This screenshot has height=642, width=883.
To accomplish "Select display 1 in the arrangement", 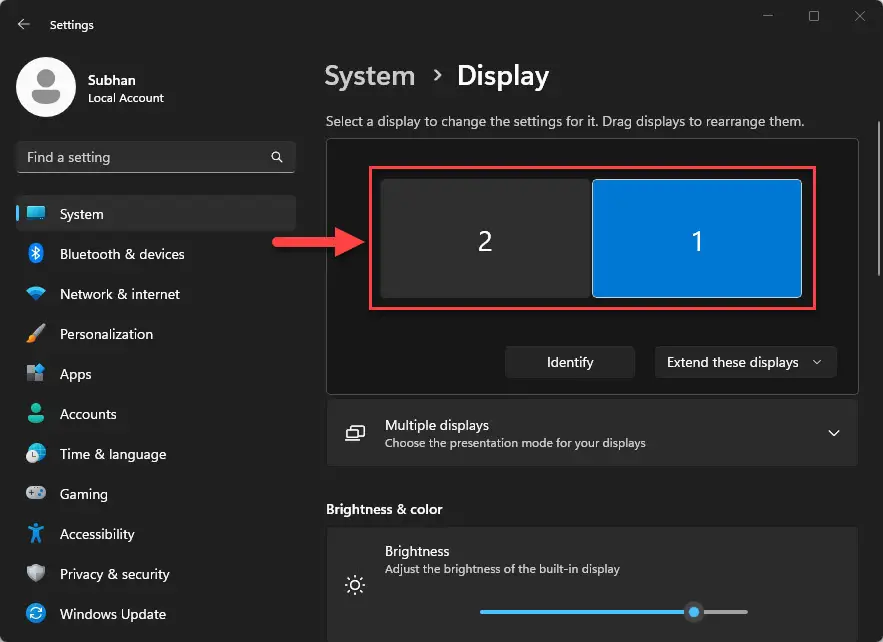I will (x=697, y=238).
